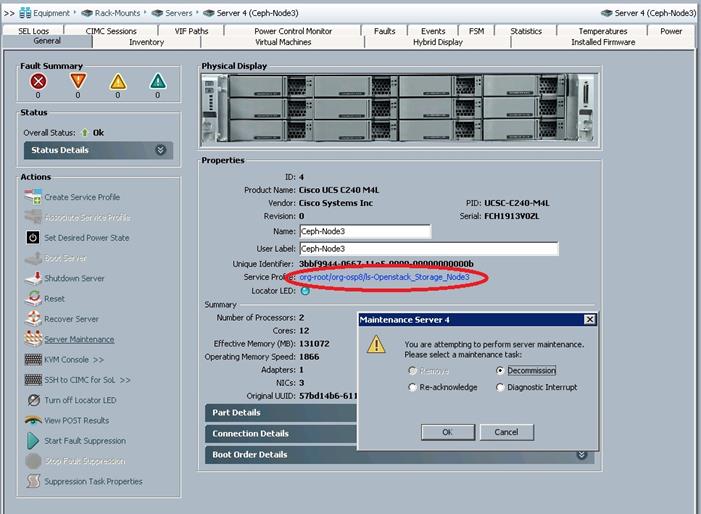Click the SSH to CIMC for SoL icon
The height and width of the screenshot is (514, 701).
tap(33, 379)
